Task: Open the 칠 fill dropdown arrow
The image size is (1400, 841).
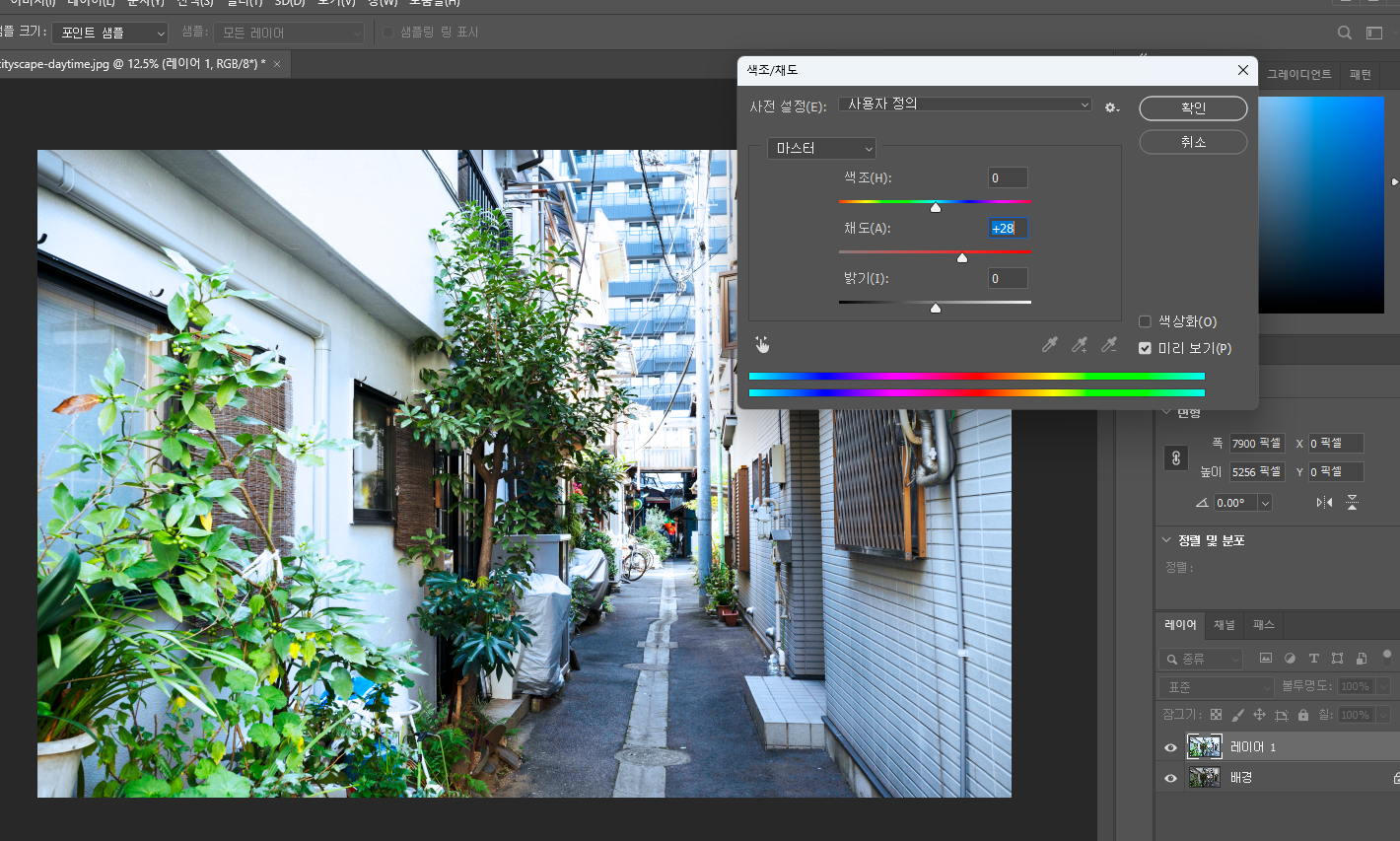Action: tap(1384, 715)
